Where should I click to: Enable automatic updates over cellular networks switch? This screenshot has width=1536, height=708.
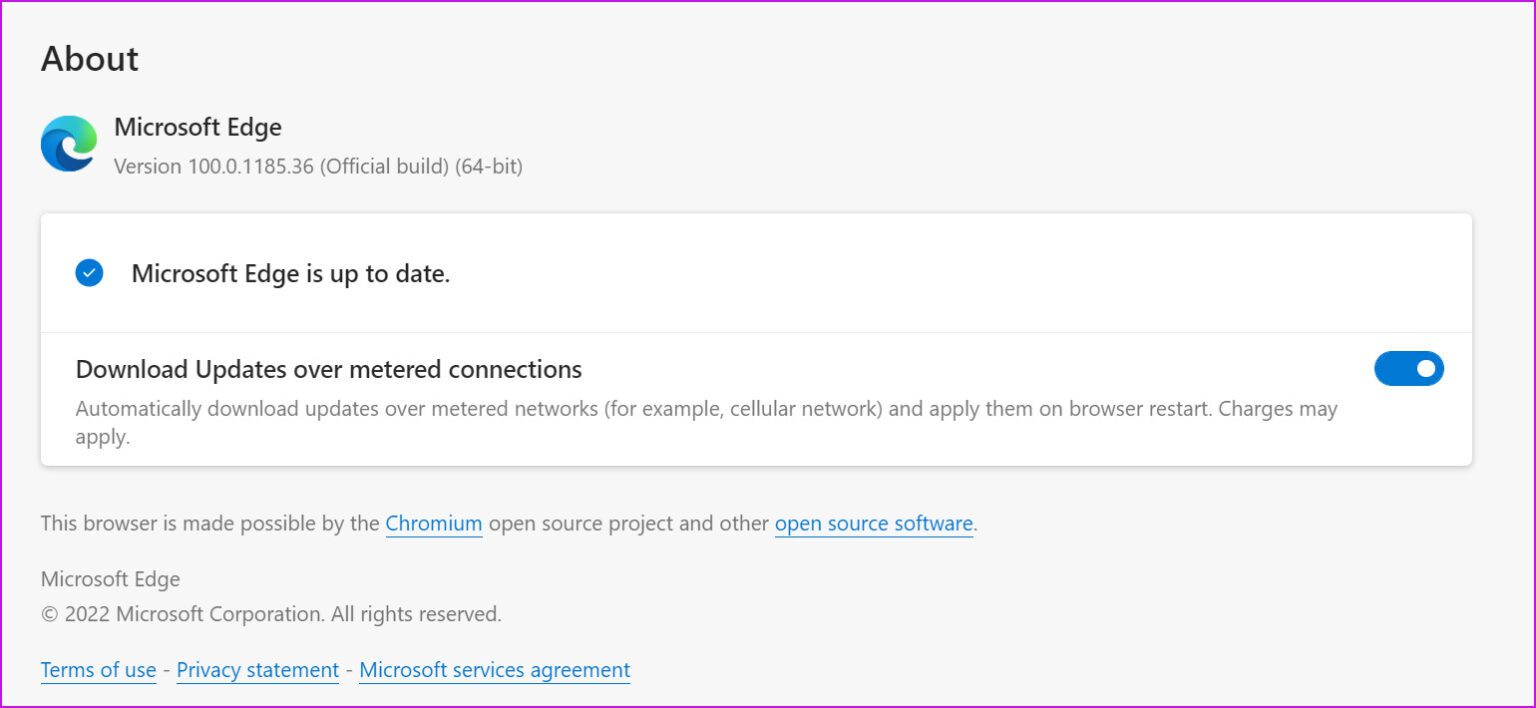[x=1409, y=368]
